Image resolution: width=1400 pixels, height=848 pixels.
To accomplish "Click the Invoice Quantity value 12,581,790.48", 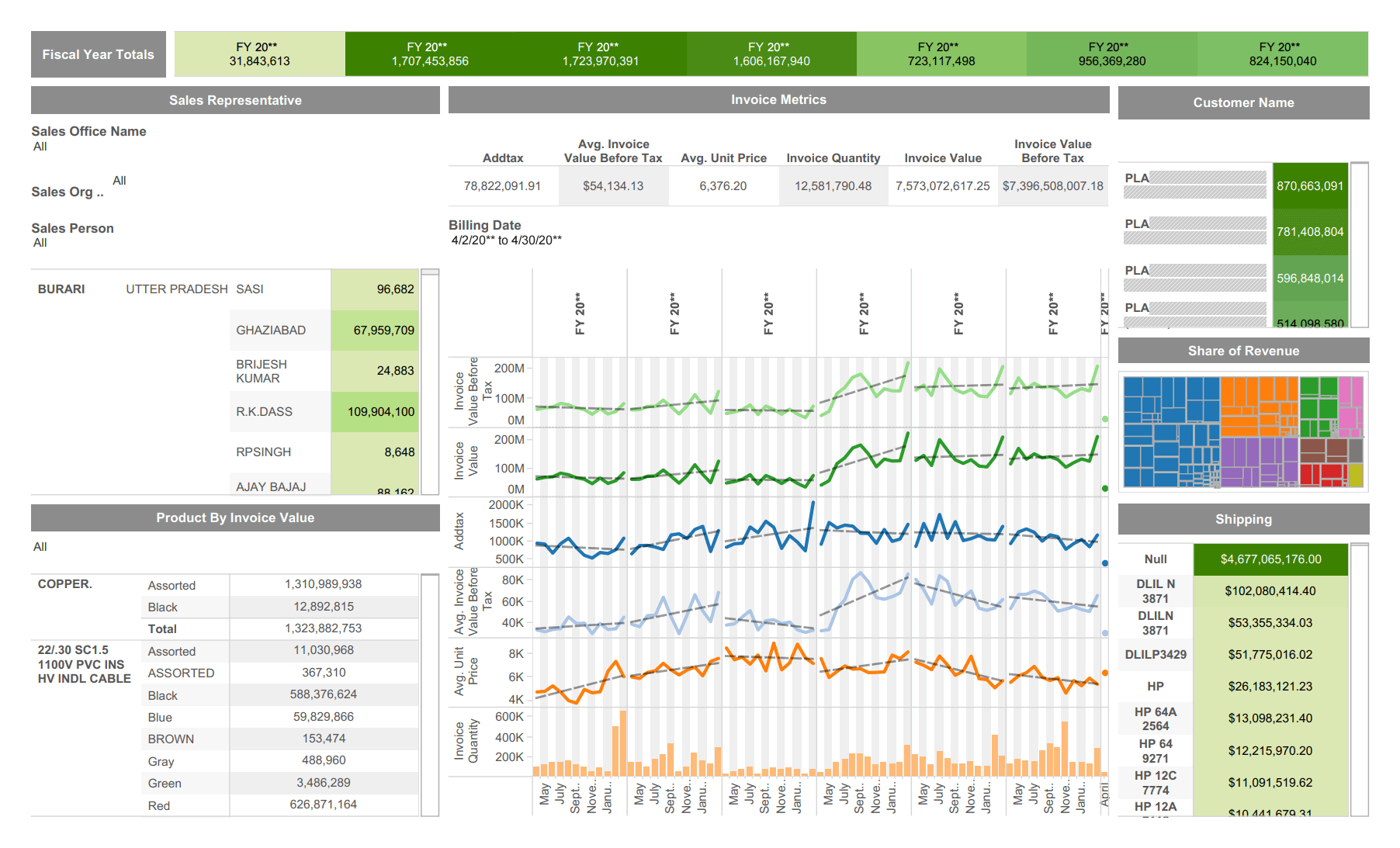I will point(833,186).
